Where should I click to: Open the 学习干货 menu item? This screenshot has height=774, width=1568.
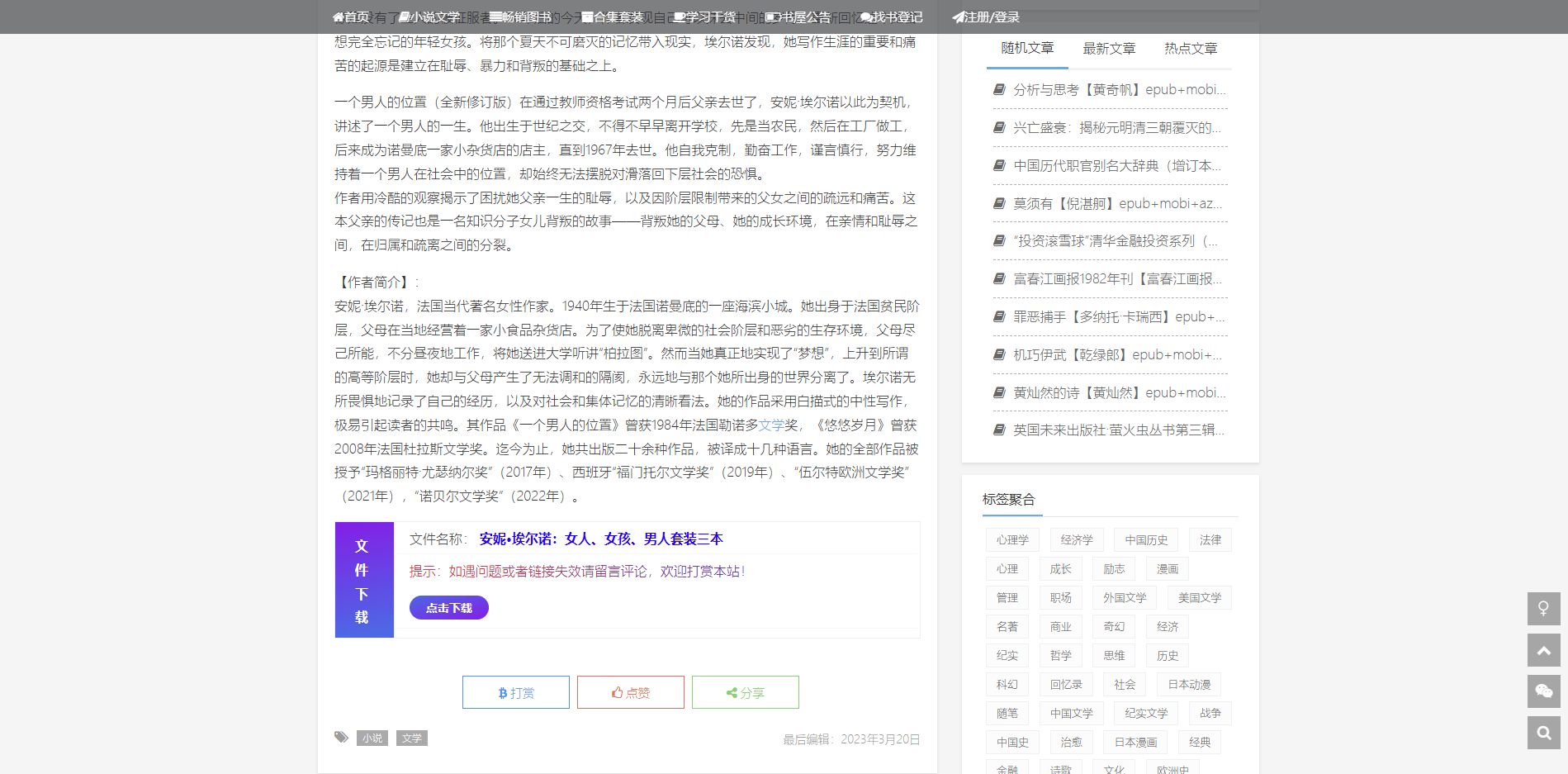(x=704, y=17)
